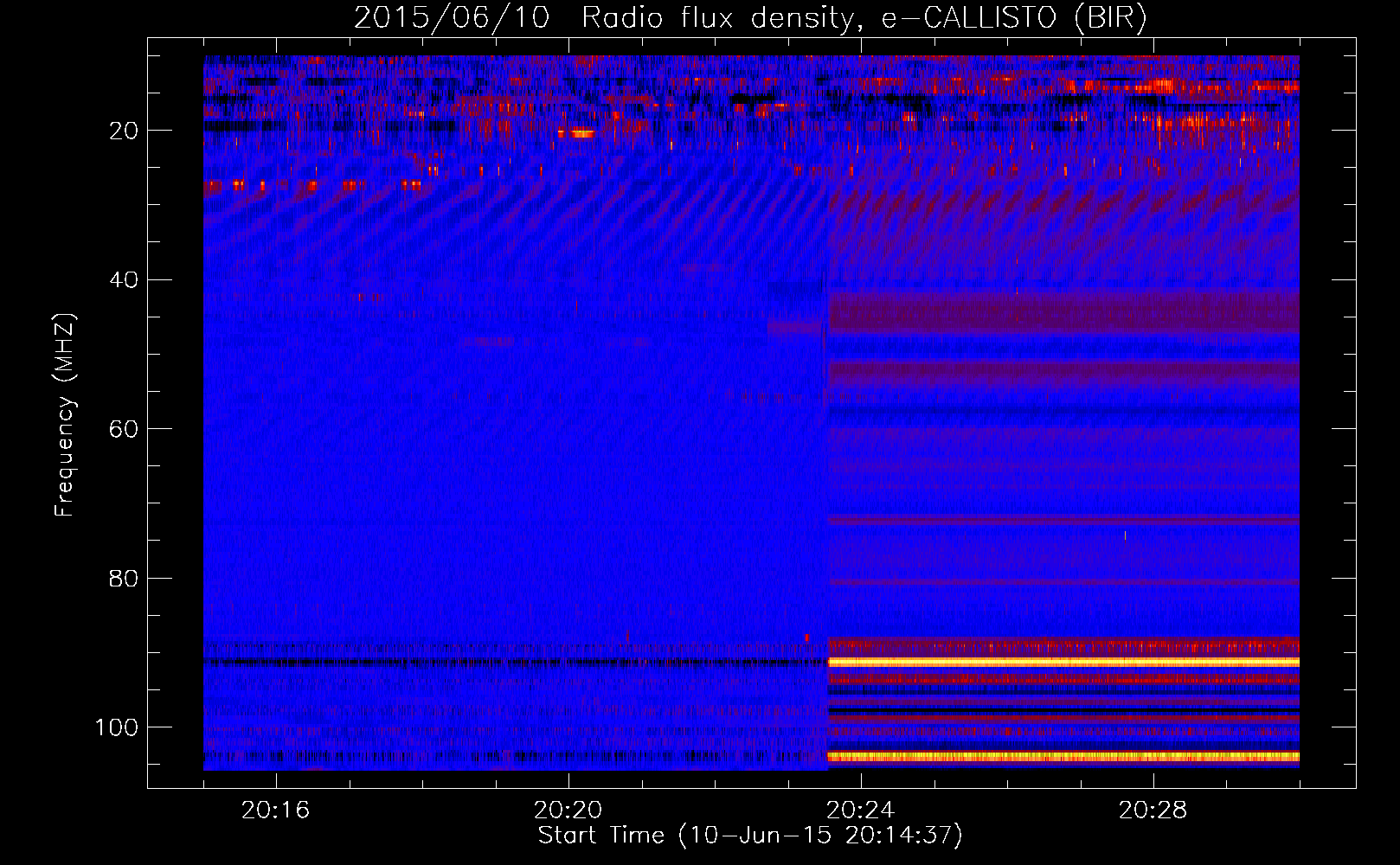Screen dimensions: 1400x865
Task: Click the 20:20 time axis label
Action: point(568,811)
